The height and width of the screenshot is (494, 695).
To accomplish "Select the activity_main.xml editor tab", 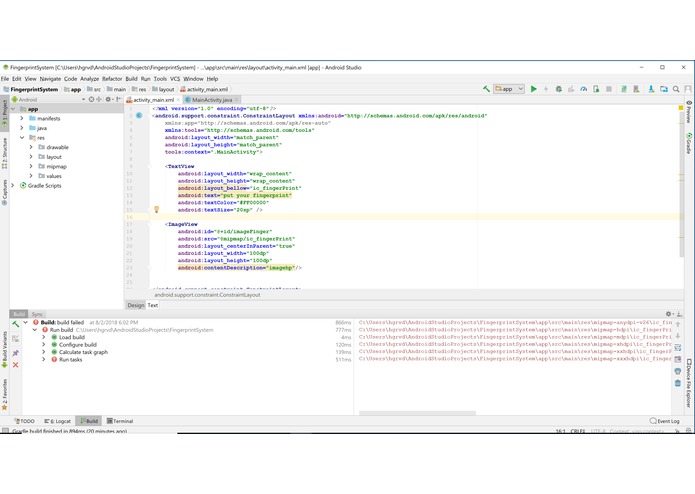I will [x=153, y=100].
